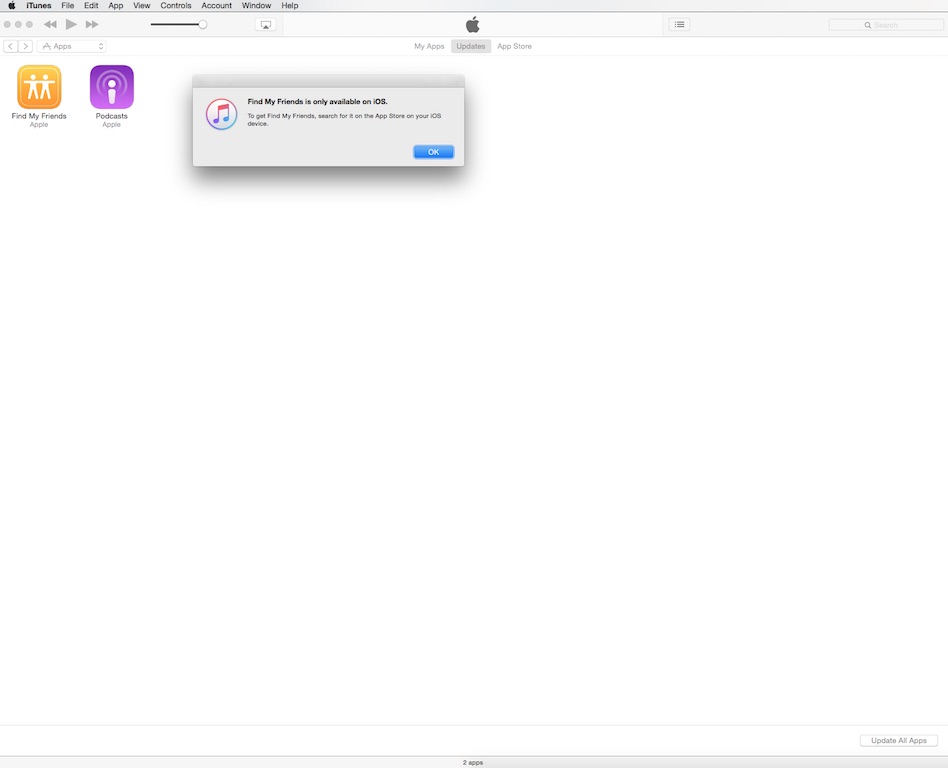The image size is (948, 768).
Task: Select the Updates tab
Action: [471, 46]
